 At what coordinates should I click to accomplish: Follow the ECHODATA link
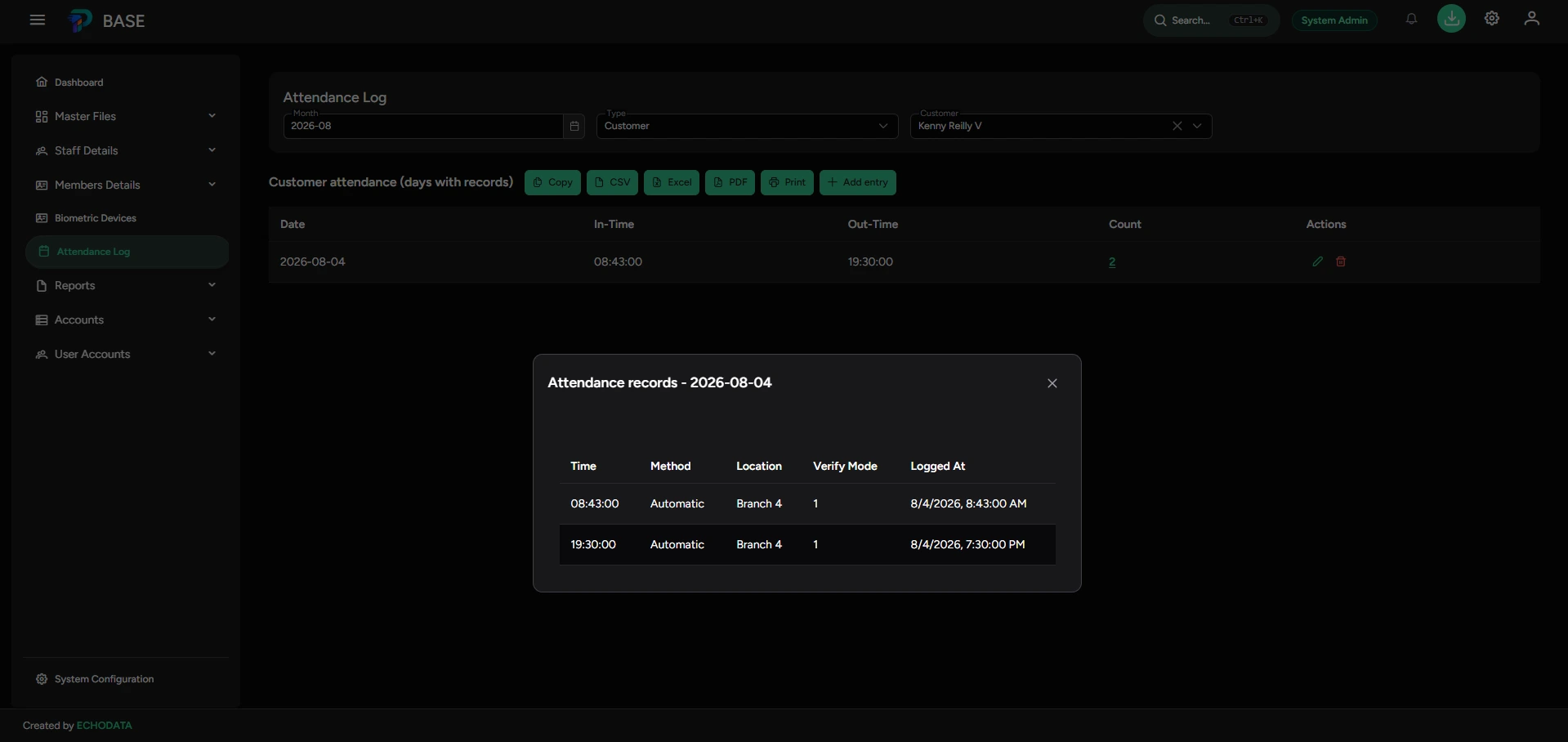point(104,726)
